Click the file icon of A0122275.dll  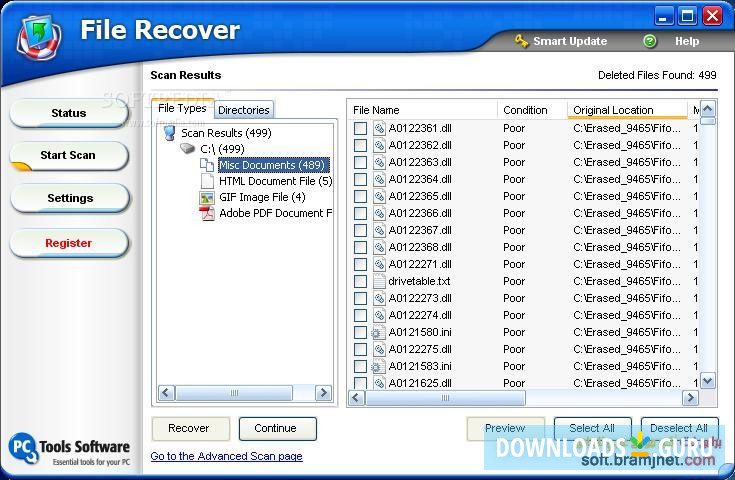point(379,349)
